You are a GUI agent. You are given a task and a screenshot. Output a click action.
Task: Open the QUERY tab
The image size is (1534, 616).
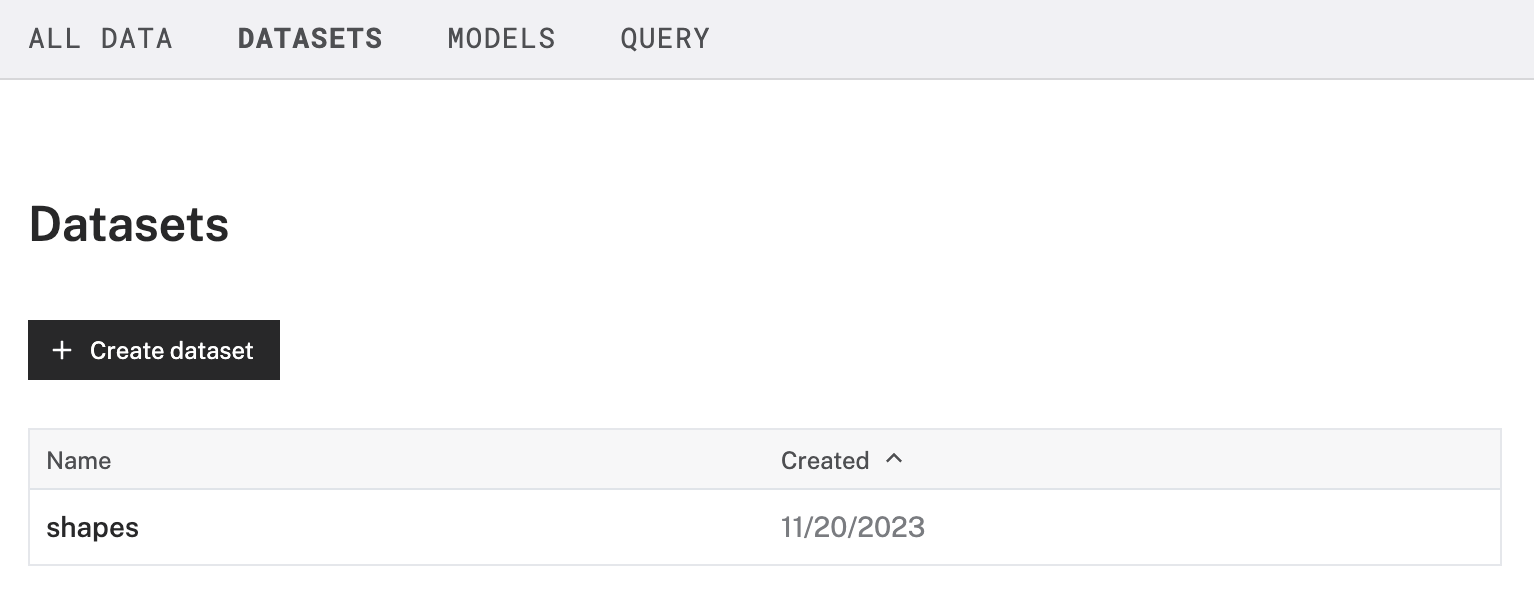click(664, 38)
